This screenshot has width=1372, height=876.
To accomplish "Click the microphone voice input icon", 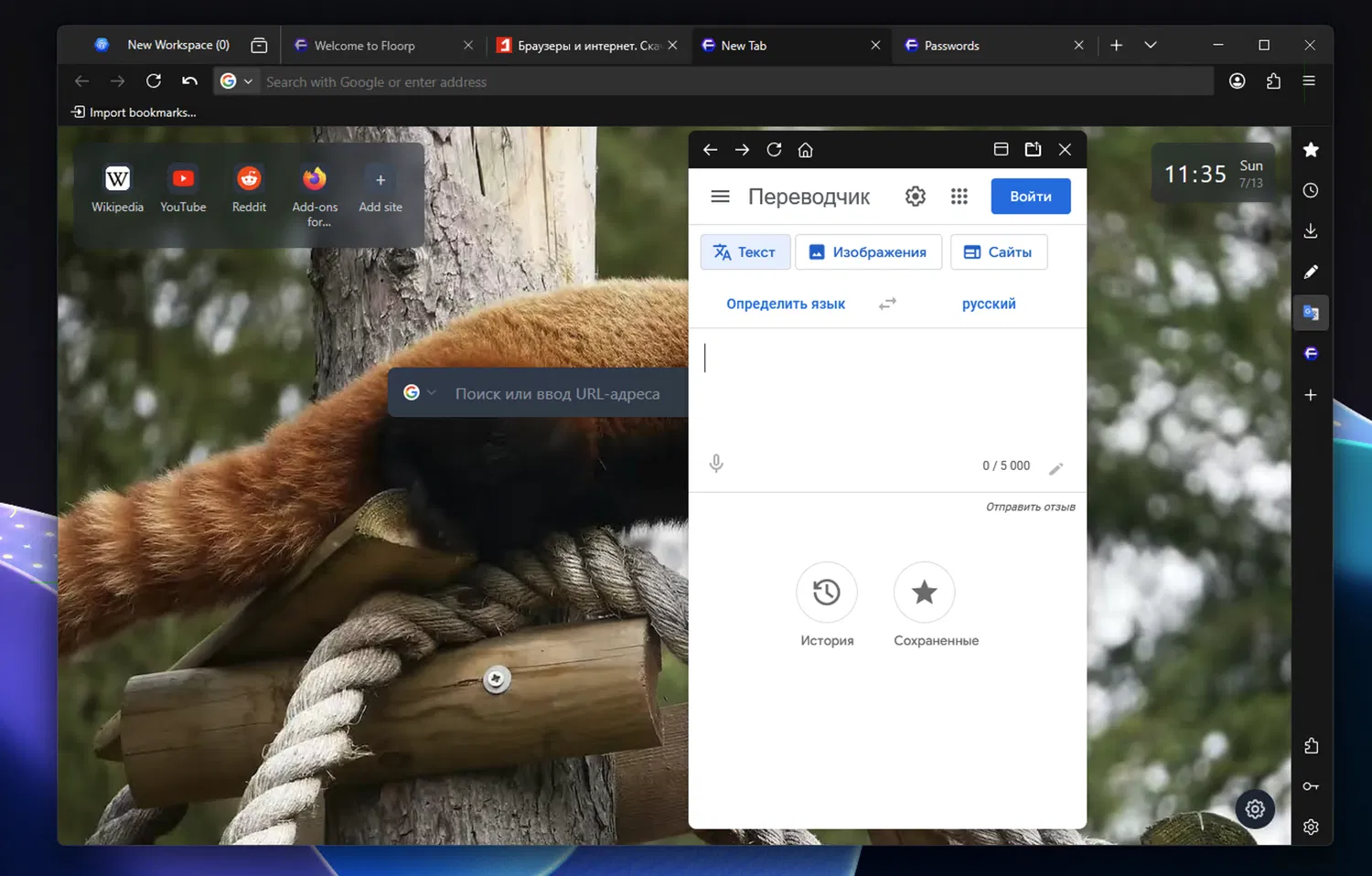I will tap(716, 464).
